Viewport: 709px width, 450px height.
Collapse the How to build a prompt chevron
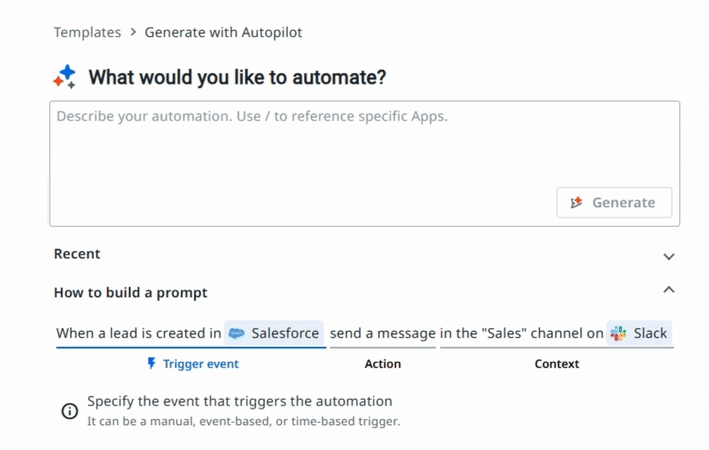[669, 290]
